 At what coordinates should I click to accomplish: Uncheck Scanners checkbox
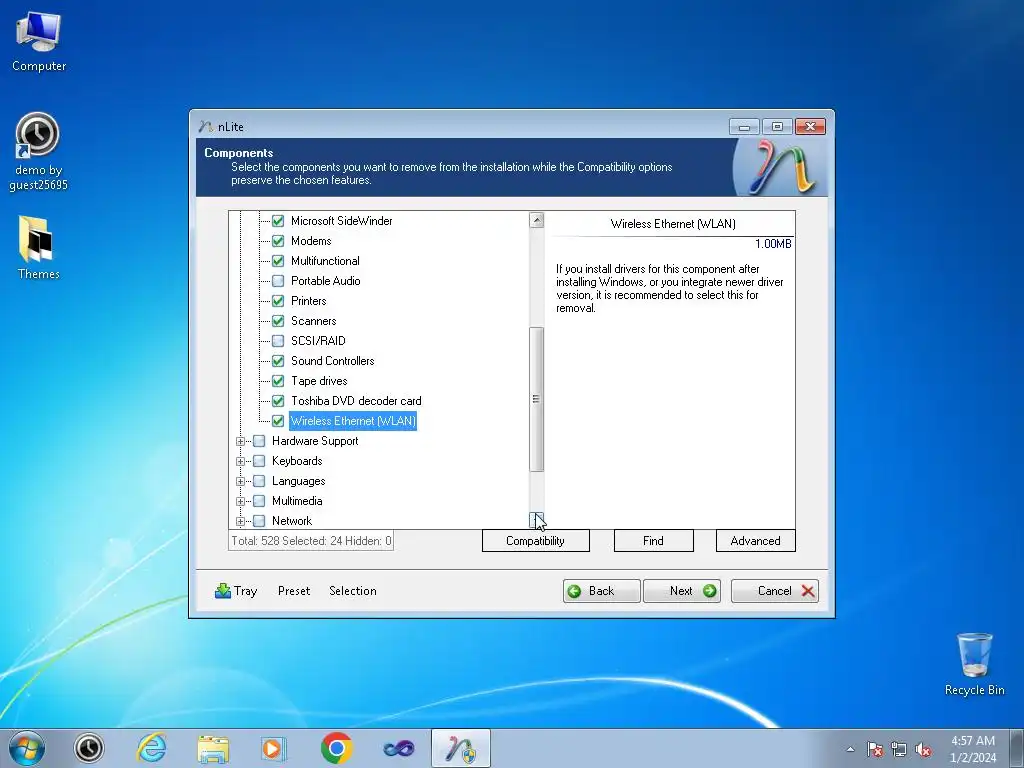278,321
